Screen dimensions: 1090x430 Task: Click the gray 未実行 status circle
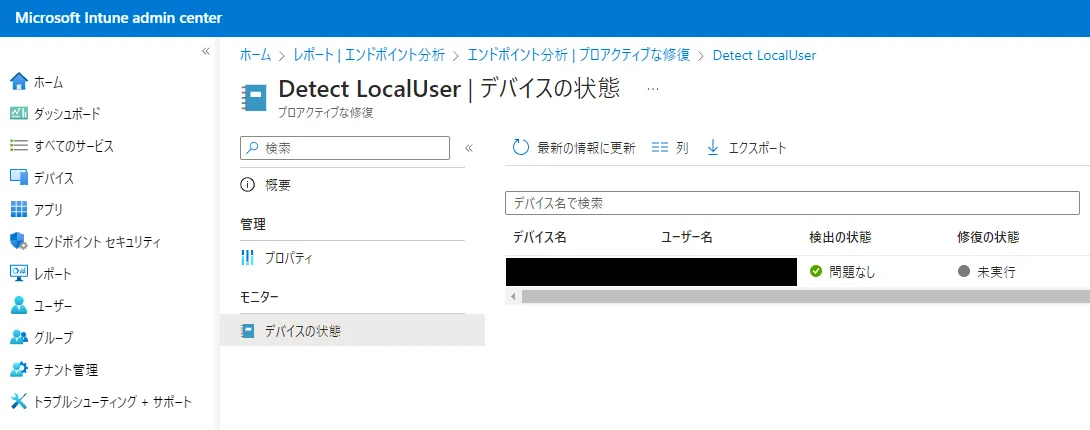pyautogui.click(x=963, y=272)
